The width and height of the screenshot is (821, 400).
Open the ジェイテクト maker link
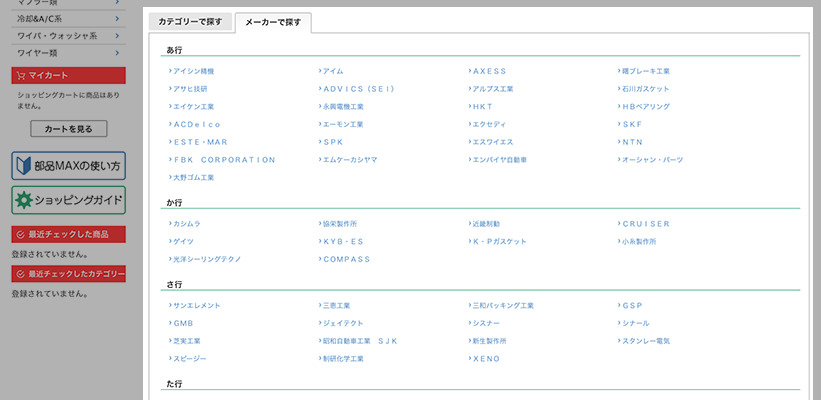pos(341,324)
